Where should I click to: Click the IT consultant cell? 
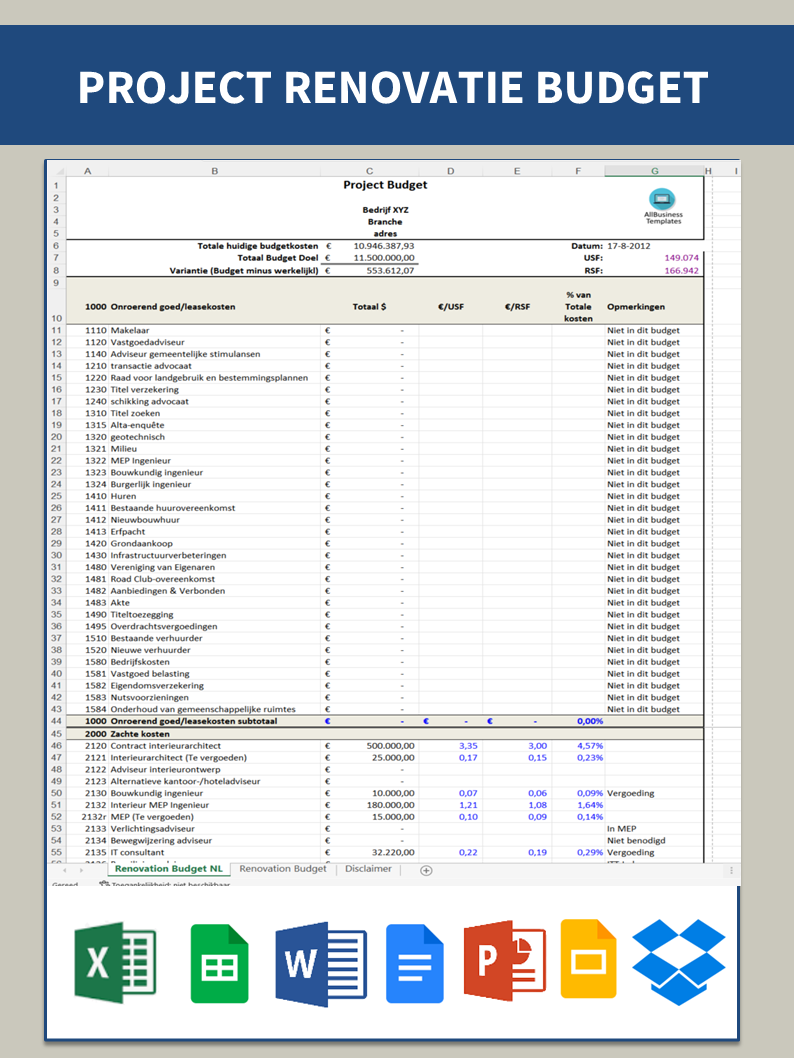pyautogui.click(x=137, y=853)
